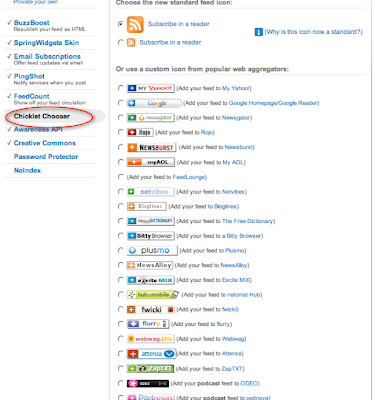Click the Excite MIX chicklet badge
Screen dimensions: 375x400
pos(151,280)
